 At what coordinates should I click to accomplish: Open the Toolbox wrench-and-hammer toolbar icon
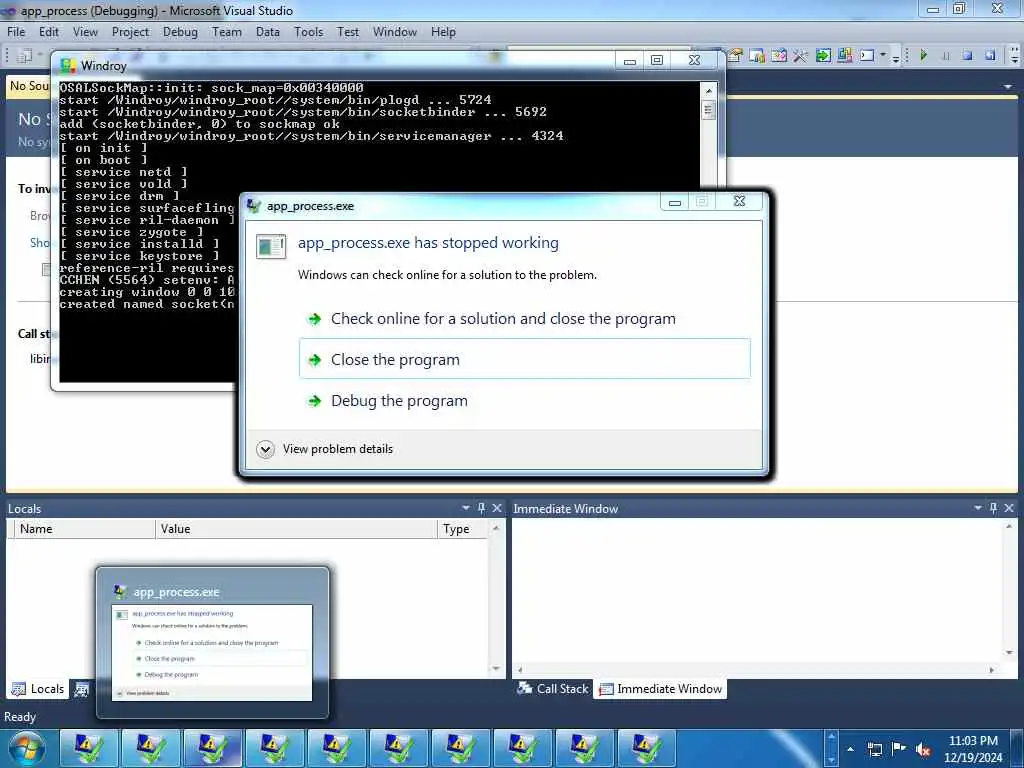click(x=801, y=56)
